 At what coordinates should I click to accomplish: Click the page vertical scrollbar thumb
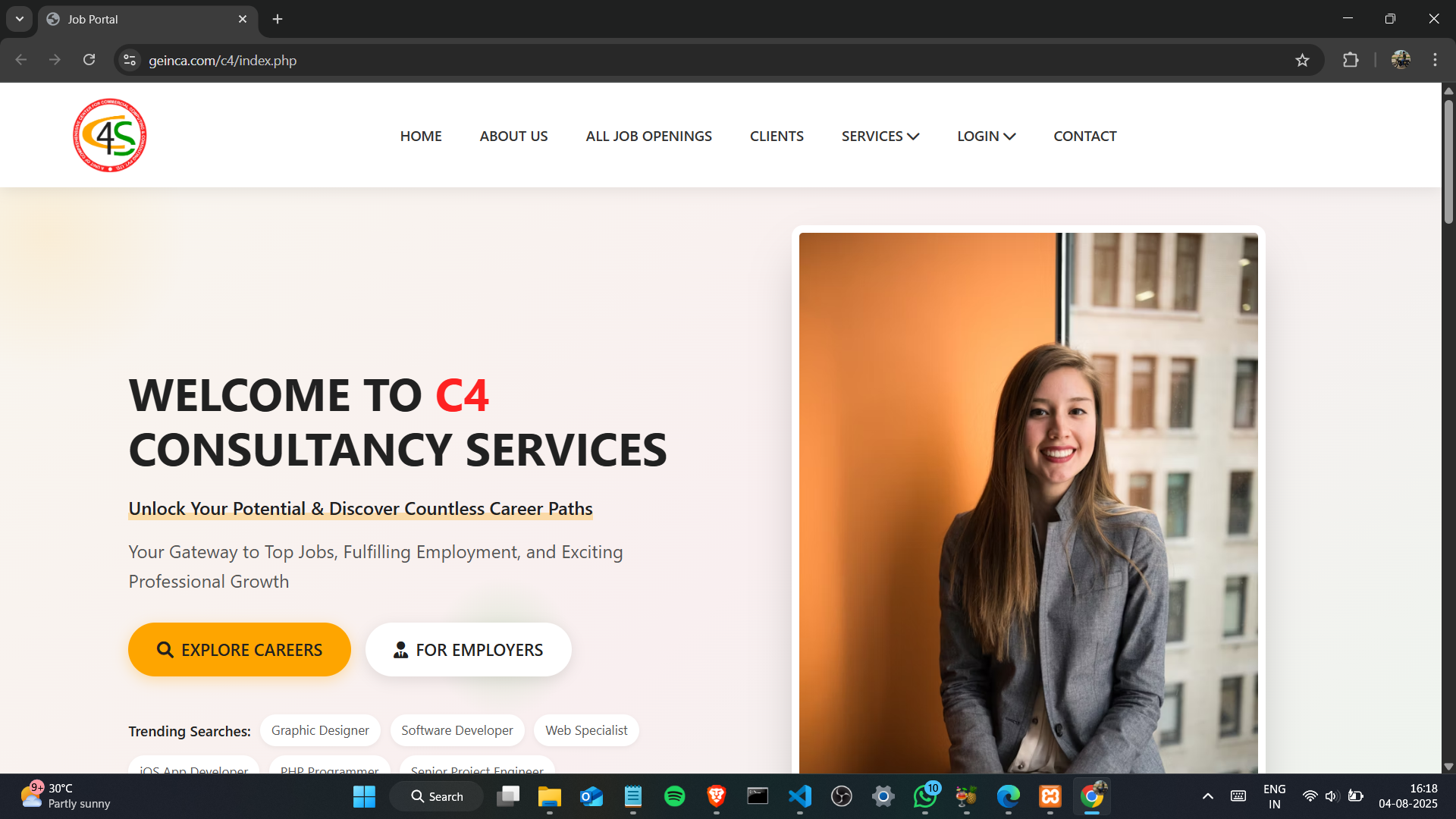(x=1448, y=161)
